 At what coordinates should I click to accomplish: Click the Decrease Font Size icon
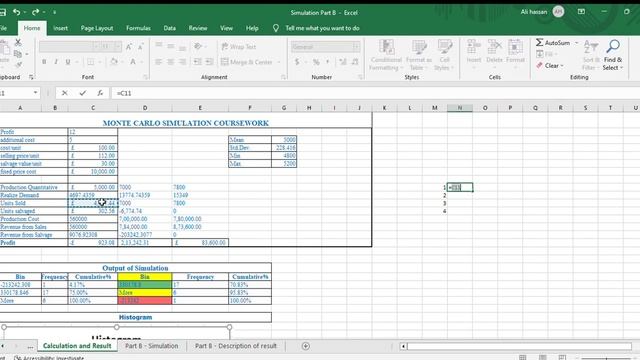pos(140,47)
